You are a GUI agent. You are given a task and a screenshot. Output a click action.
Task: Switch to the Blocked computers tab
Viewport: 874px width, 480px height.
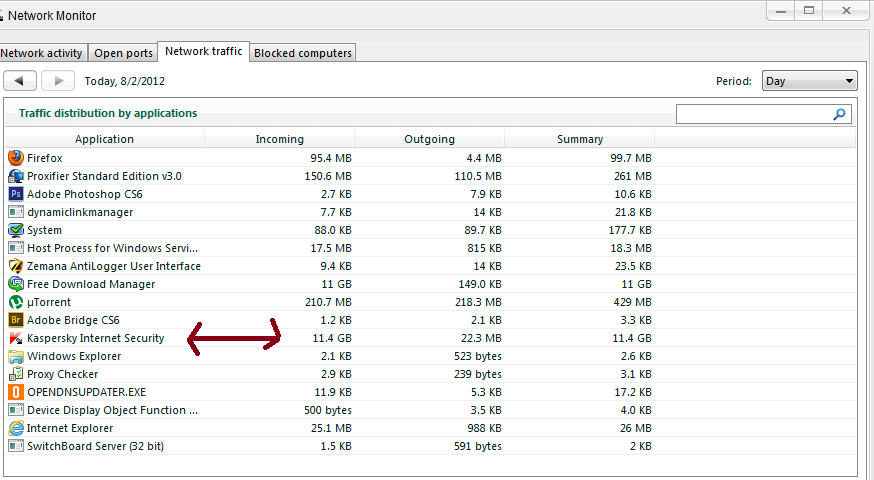tap(303, 53)
